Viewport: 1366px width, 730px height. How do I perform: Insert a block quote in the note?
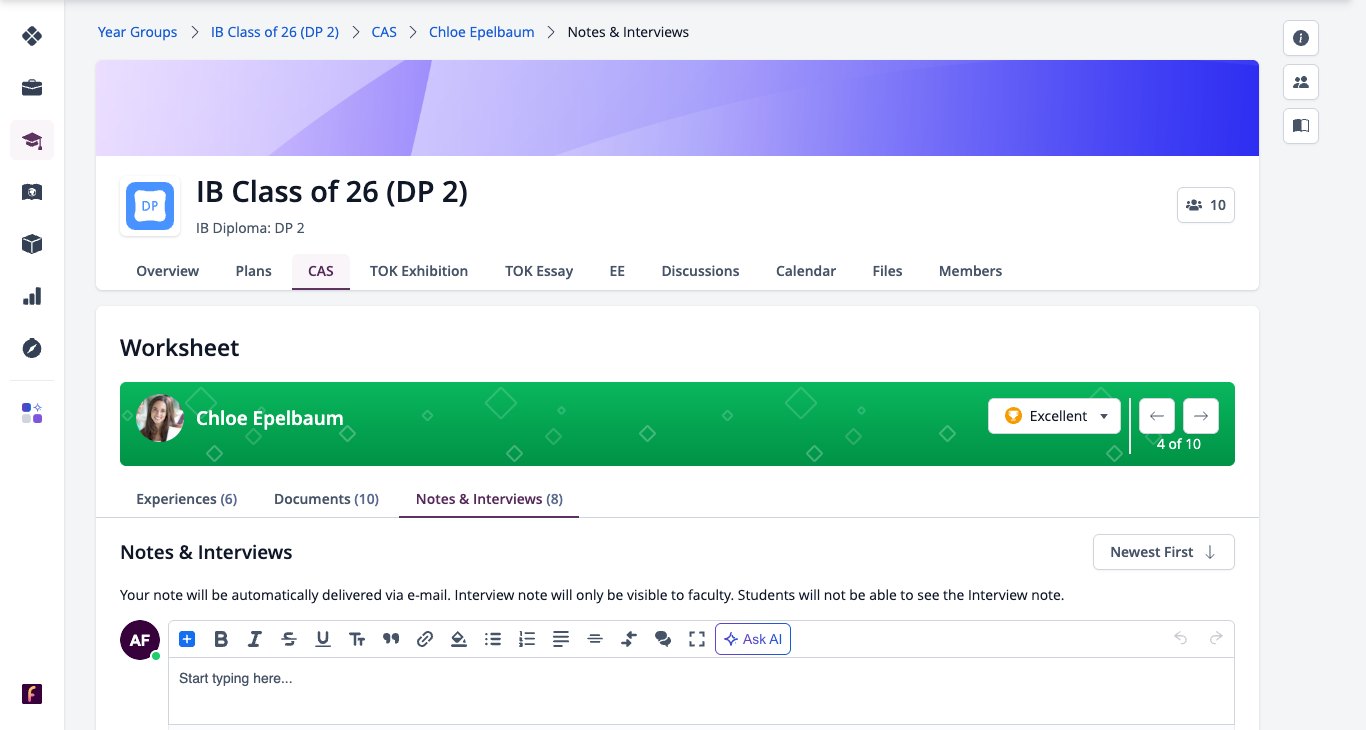[x=391, y=639]
